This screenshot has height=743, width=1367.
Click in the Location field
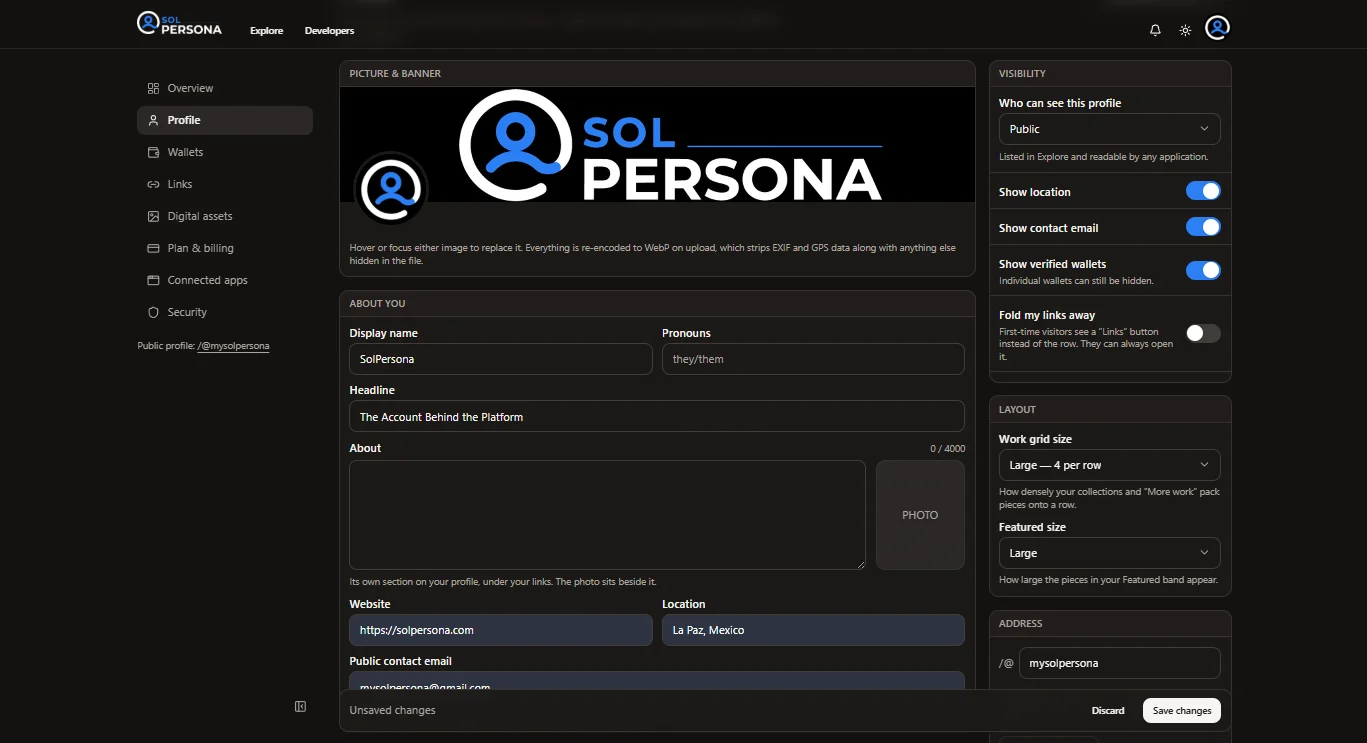pos(813,630)
